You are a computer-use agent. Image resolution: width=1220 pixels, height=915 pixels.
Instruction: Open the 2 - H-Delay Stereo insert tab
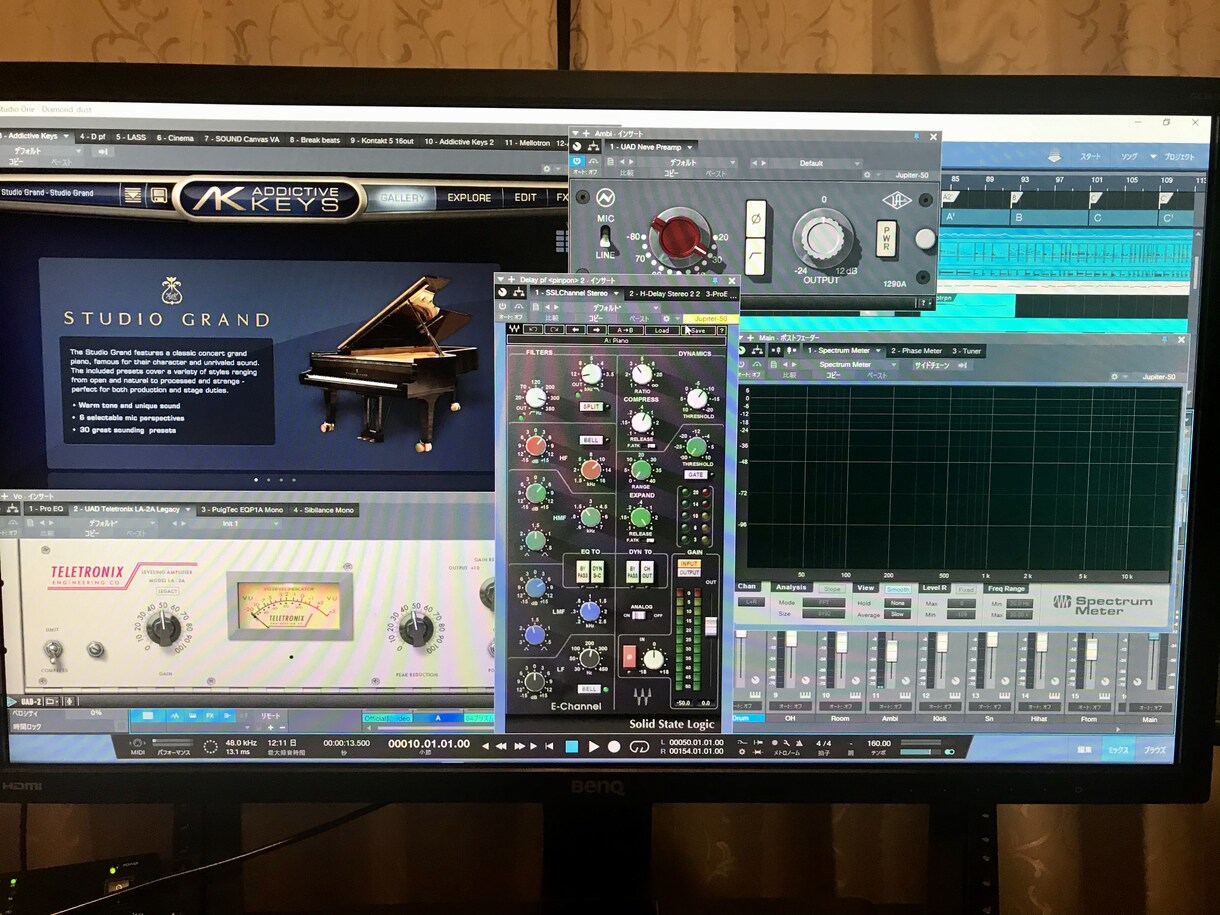point(663,294)
